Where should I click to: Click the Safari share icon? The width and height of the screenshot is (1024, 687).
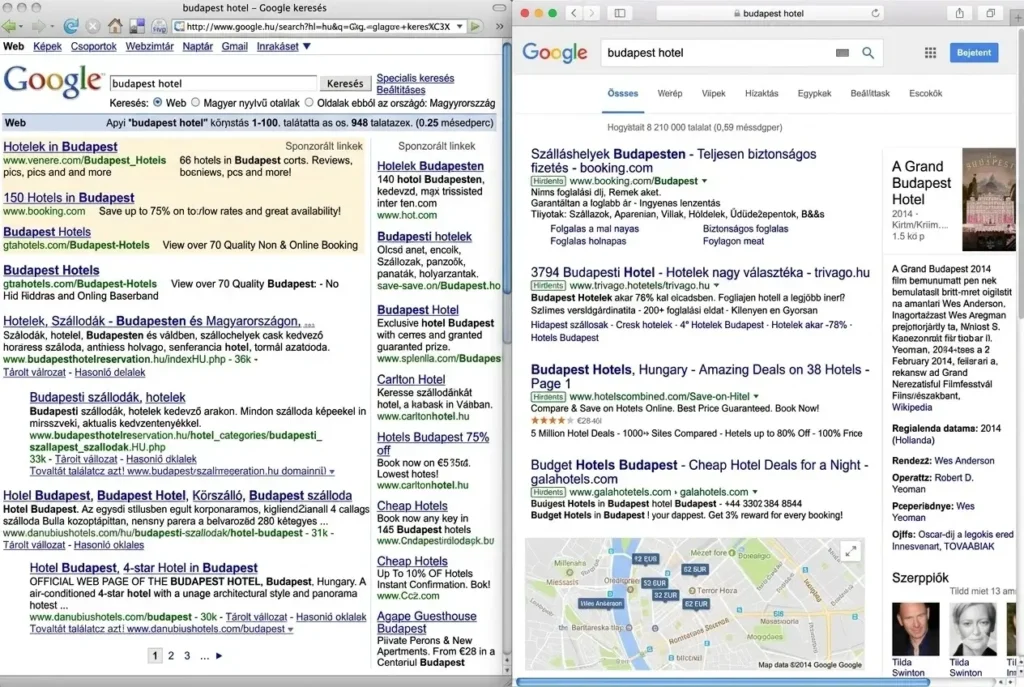[959, 13]
